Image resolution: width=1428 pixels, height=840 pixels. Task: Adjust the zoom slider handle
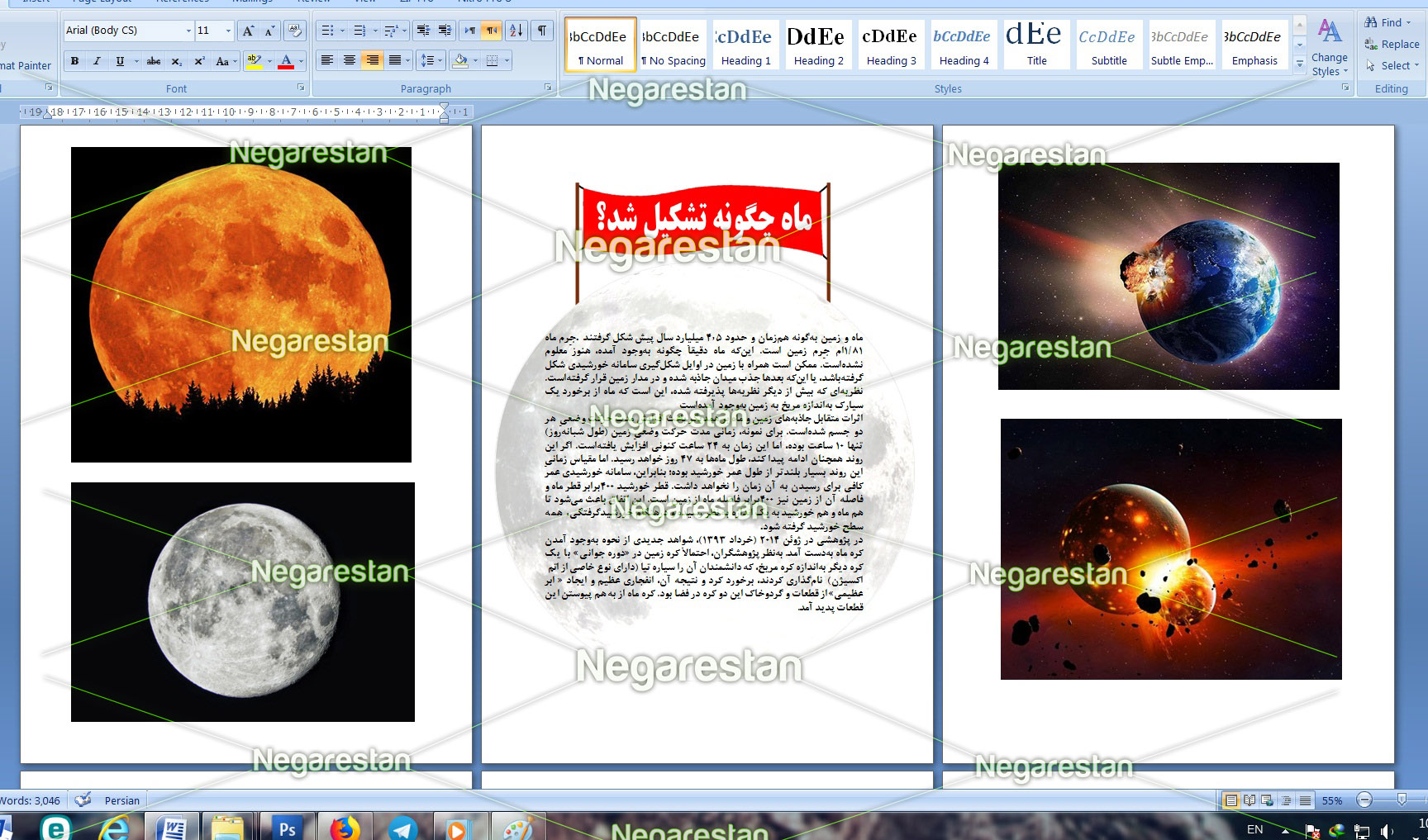[x=1402, y=800]
